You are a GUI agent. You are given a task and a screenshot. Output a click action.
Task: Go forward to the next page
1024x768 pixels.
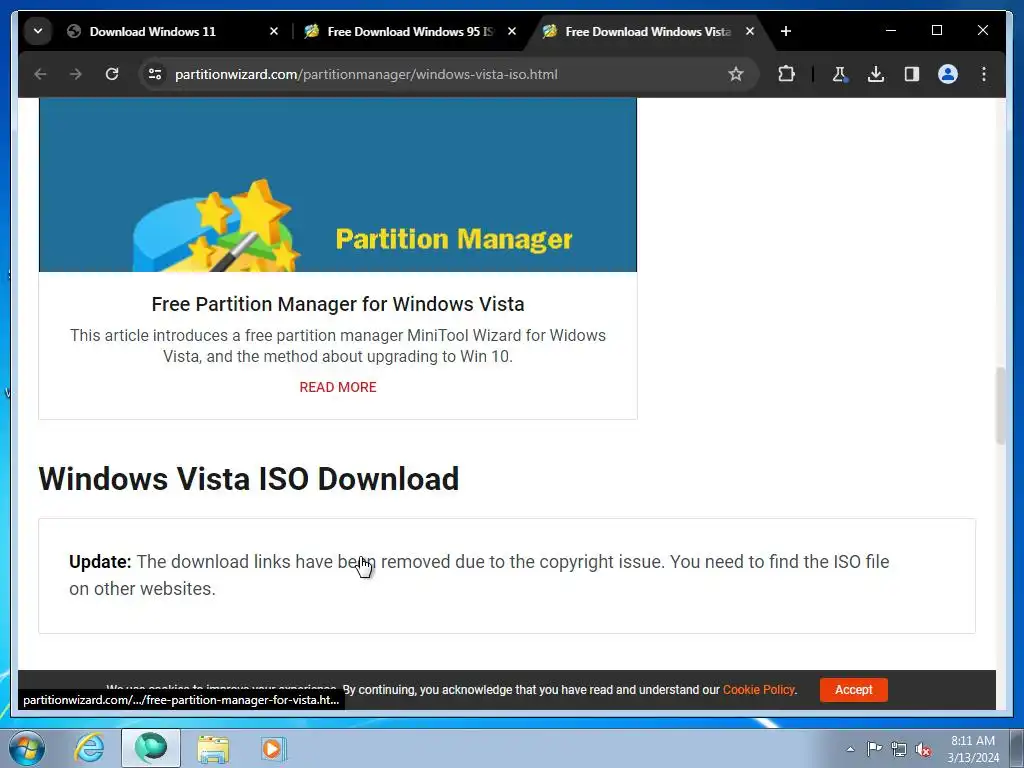coord(76,74)
